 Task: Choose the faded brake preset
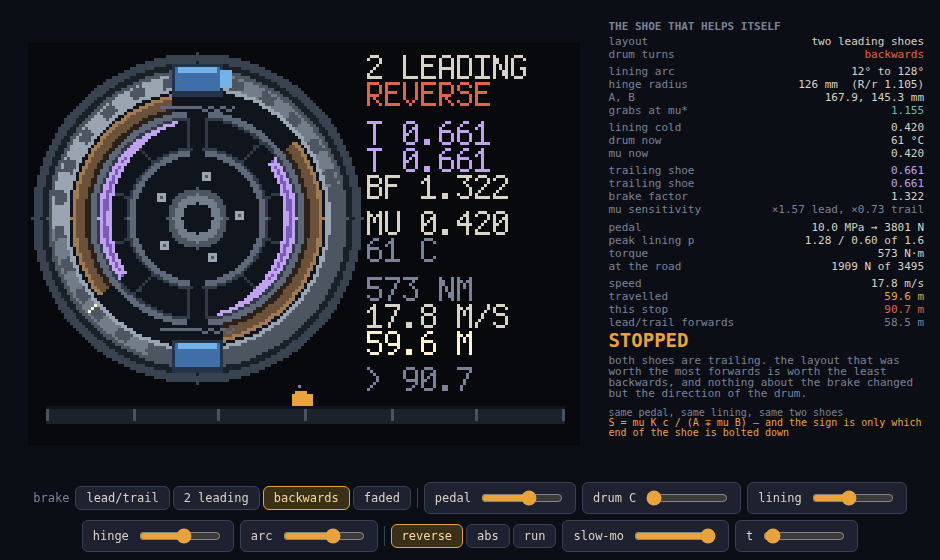[x=382, y=498]
